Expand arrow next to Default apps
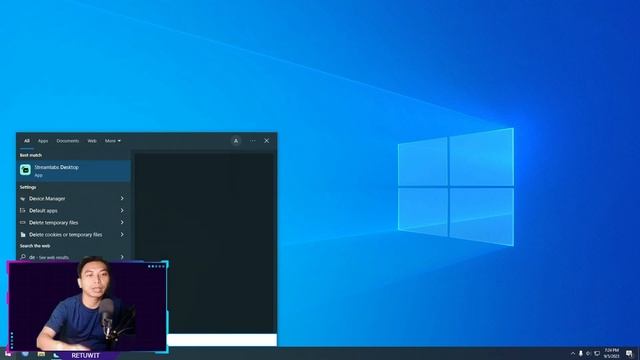This screenshot has height=360, width=640. point(122,211)
